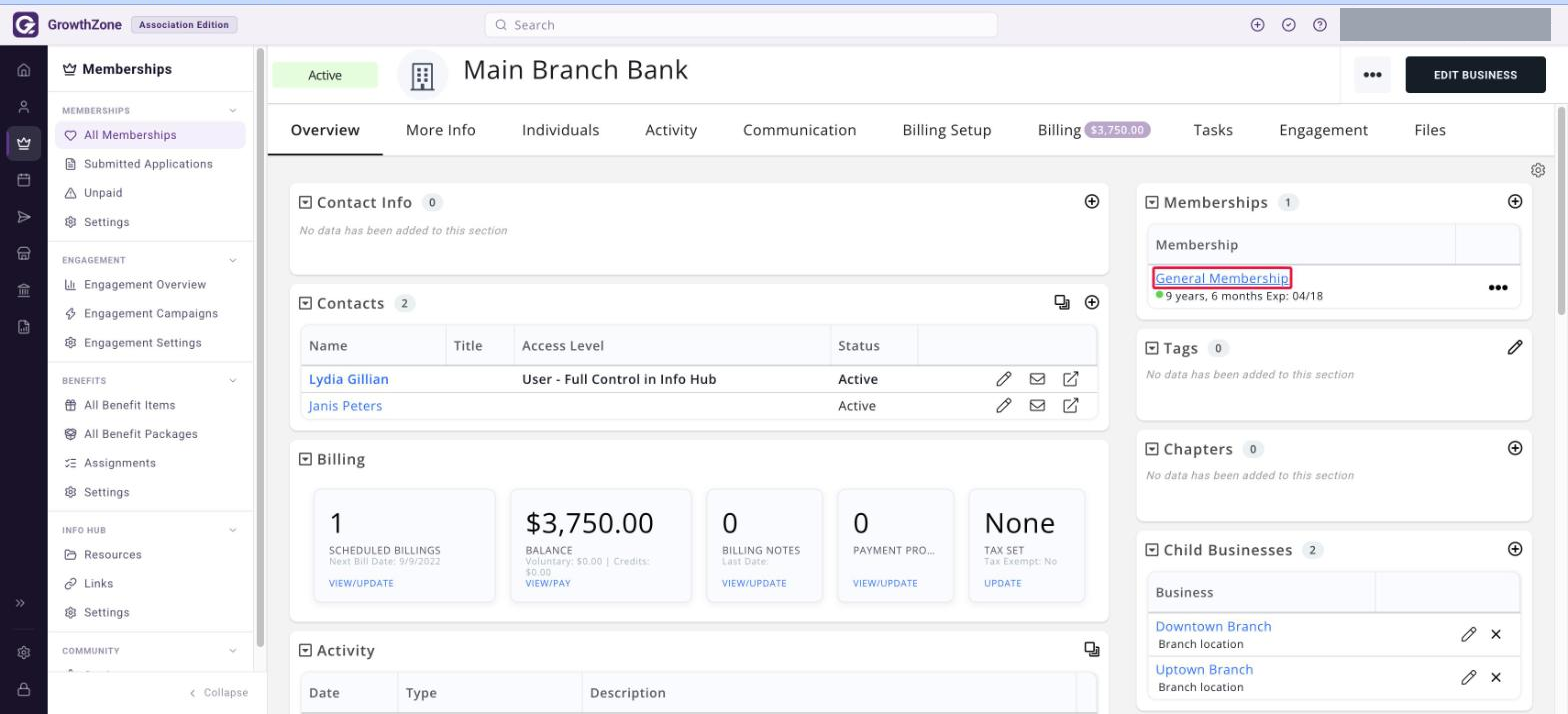Collapse the Tags panel
The width and height of the screenshot is (1568, 714).
(1152, 348)
